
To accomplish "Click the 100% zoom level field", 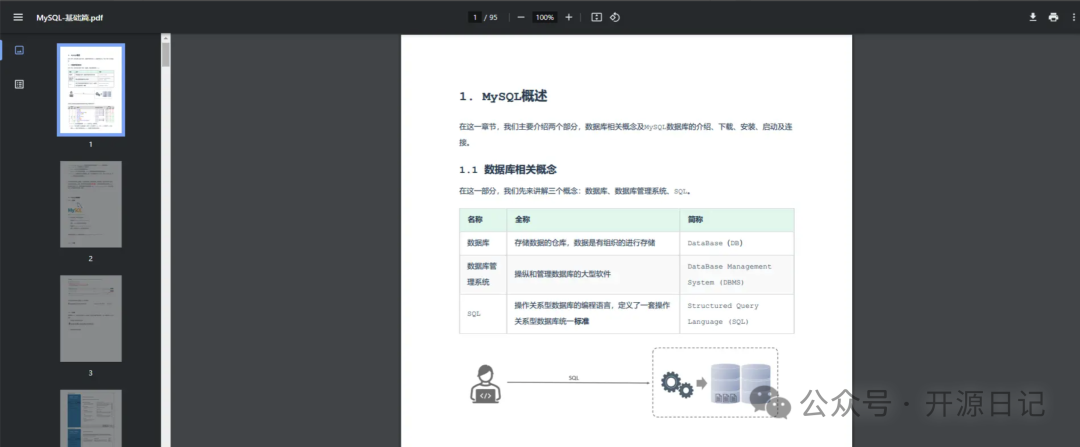I will point(545,17).
